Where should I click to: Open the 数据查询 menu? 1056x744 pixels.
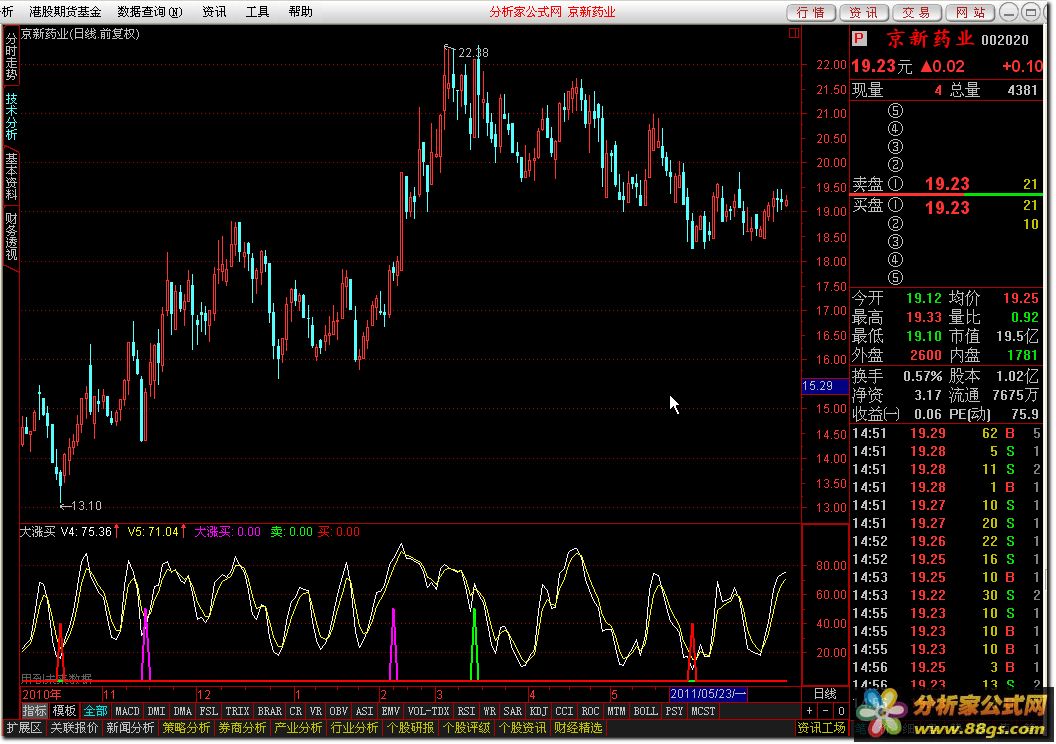[x=150, y=12]
